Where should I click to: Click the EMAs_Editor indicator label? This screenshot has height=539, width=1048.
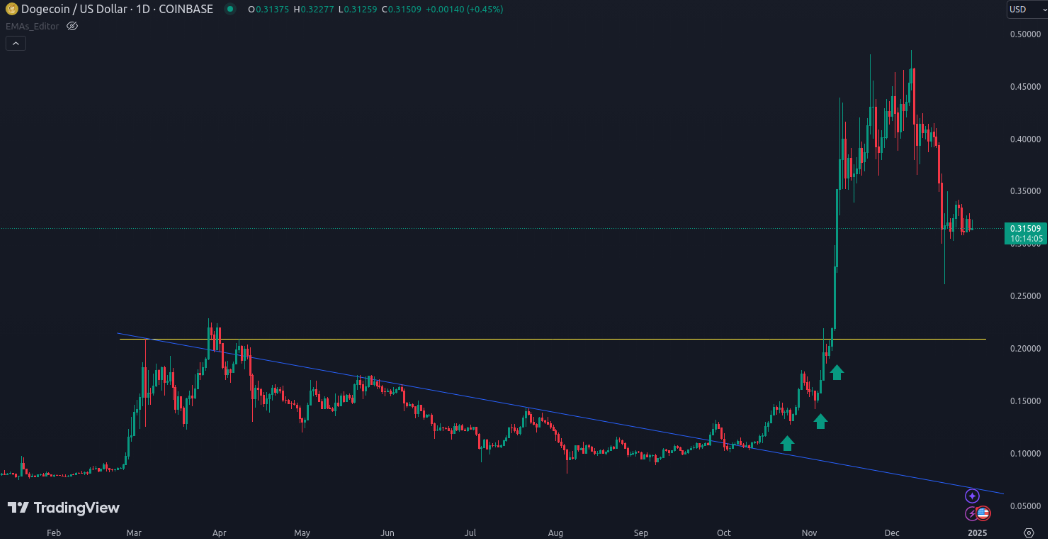(33, 26)
